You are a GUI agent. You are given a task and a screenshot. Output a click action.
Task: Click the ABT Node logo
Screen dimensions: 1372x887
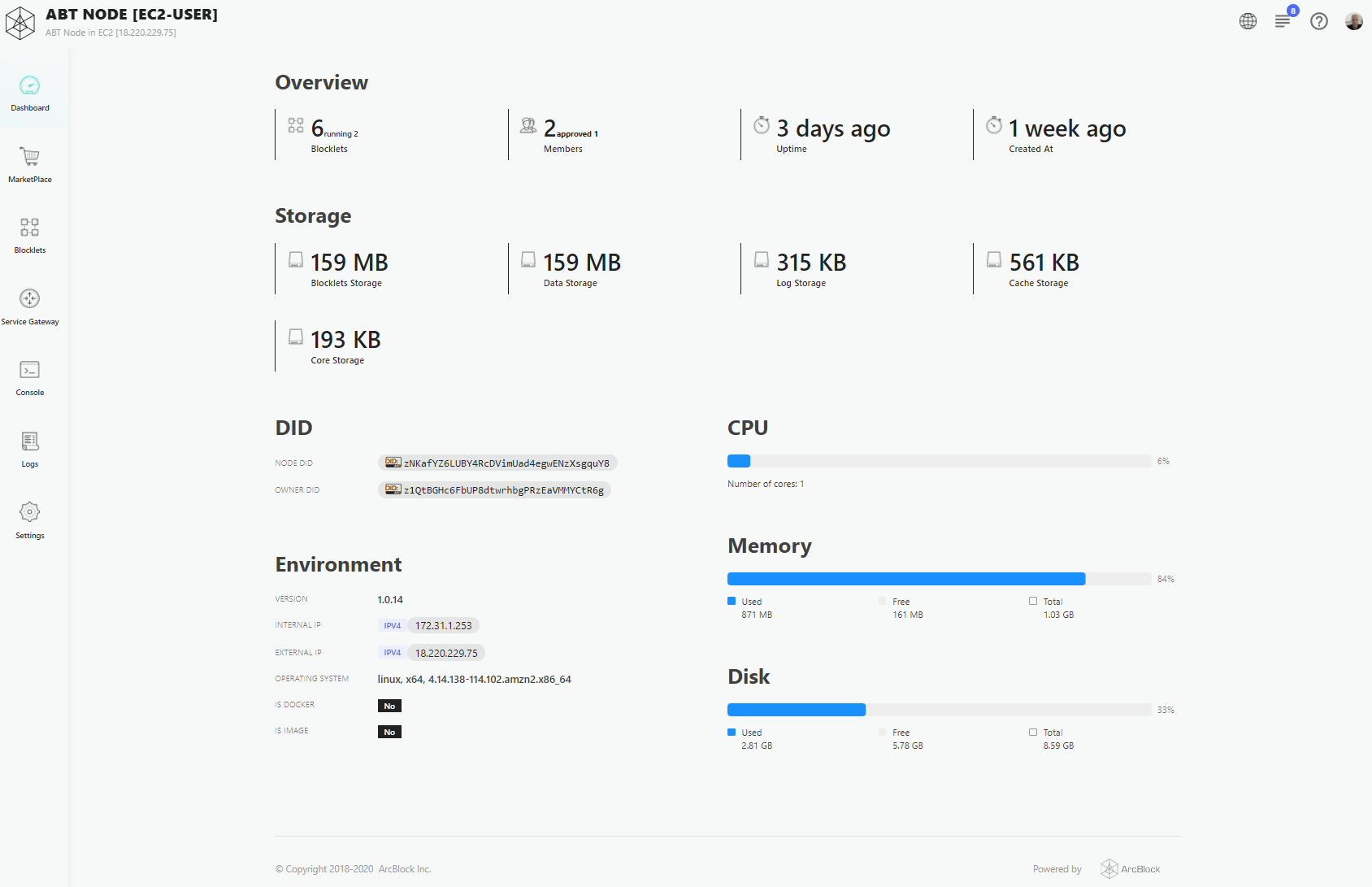(20, 22)
